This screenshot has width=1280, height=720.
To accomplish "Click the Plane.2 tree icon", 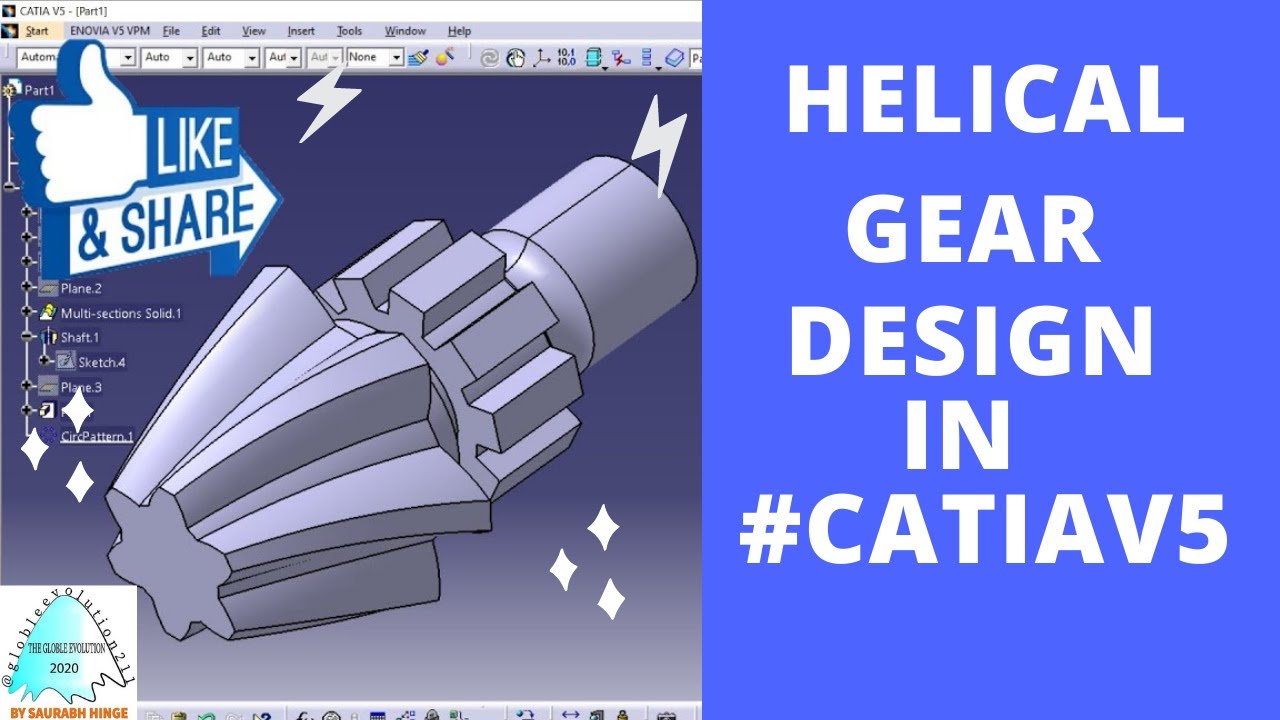I will coord(48,289).
